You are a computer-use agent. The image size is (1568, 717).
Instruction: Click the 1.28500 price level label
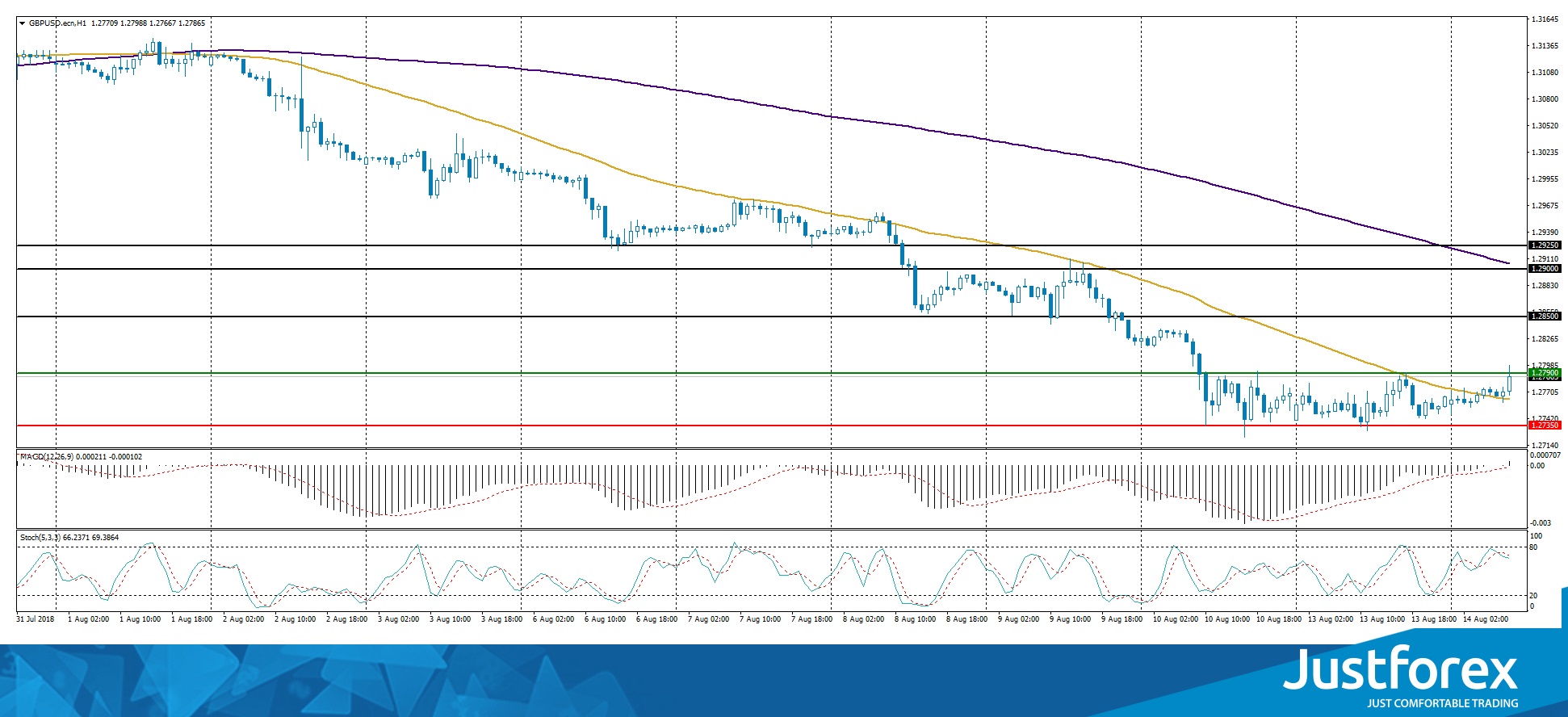(x=1545, y=317)
